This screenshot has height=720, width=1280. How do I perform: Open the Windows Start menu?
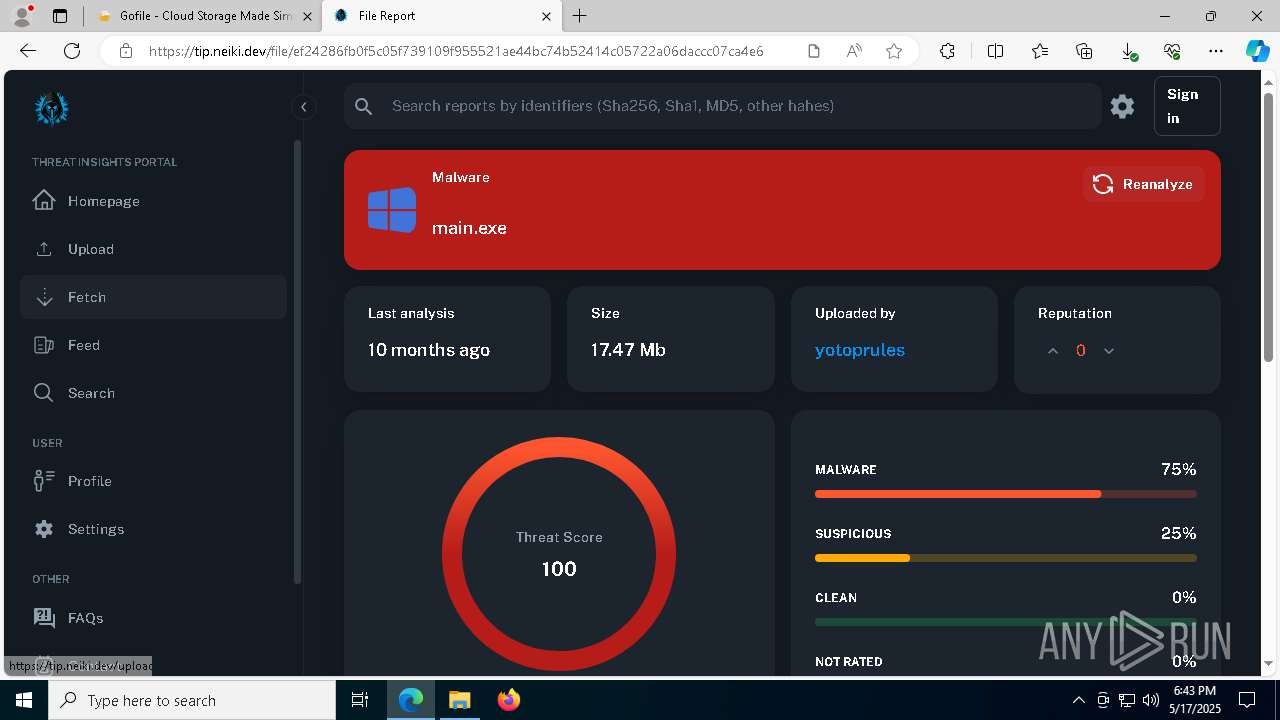24,700
